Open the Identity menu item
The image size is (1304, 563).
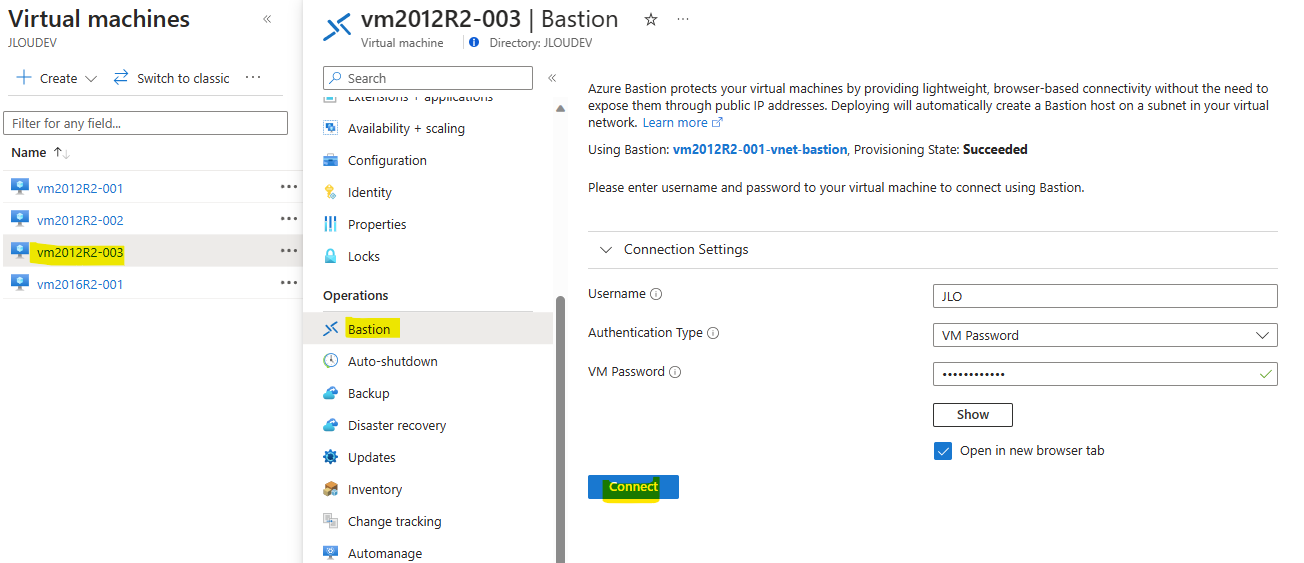pos(370,192)
